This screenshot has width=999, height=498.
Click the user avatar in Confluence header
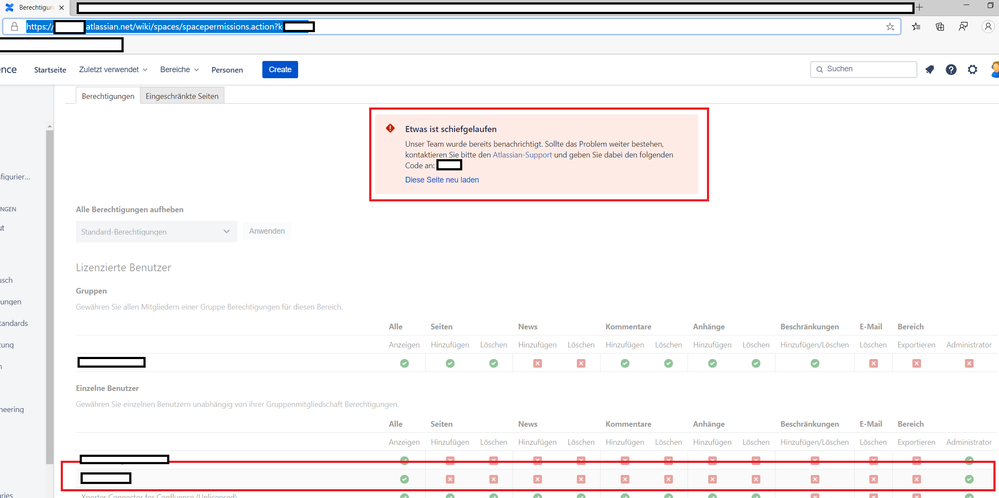point(995,69)
